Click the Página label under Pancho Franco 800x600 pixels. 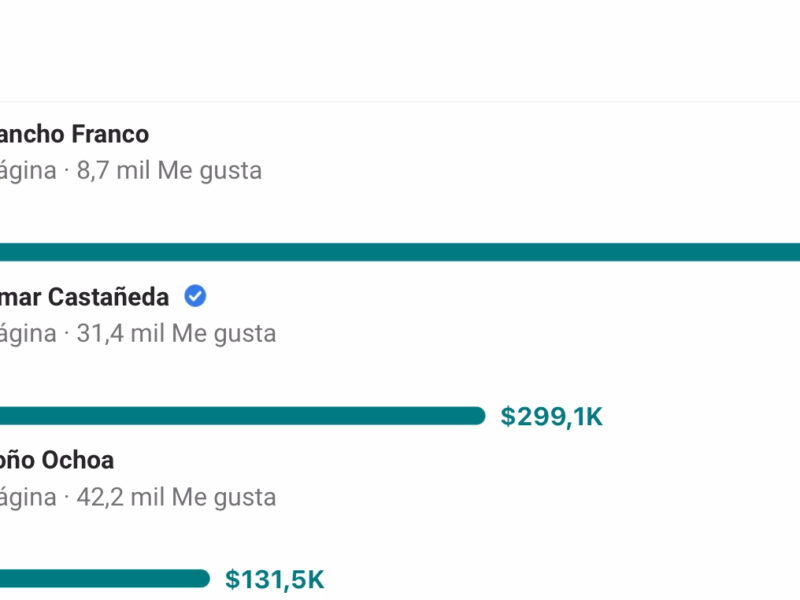pyautogui.click(x=28, y=170)
